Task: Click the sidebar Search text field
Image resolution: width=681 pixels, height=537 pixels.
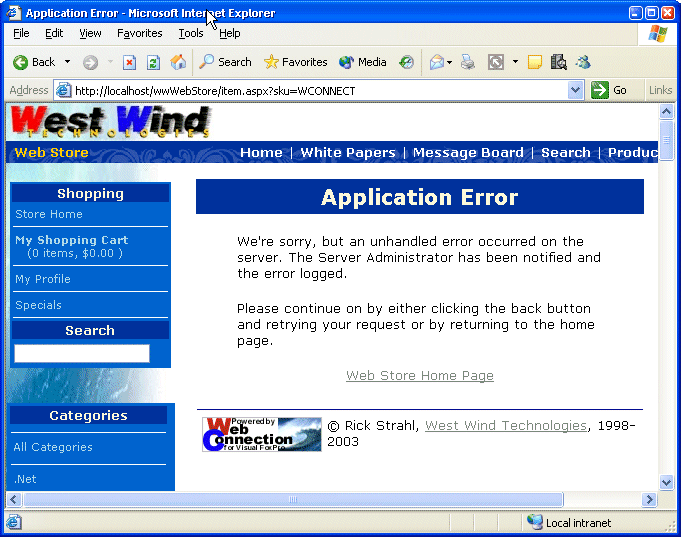Action: pyautogui.click(x=82, y=353)
